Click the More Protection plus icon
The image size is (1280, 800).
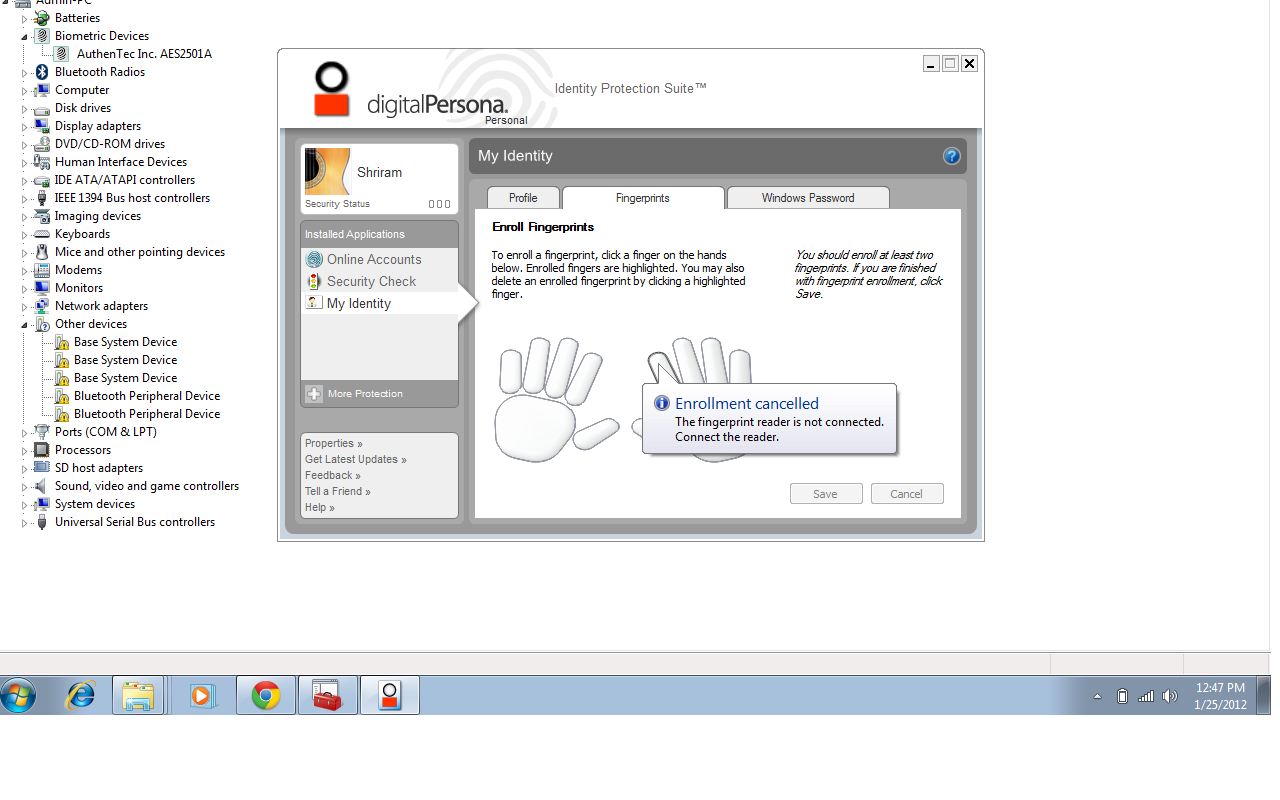point(314,394)
